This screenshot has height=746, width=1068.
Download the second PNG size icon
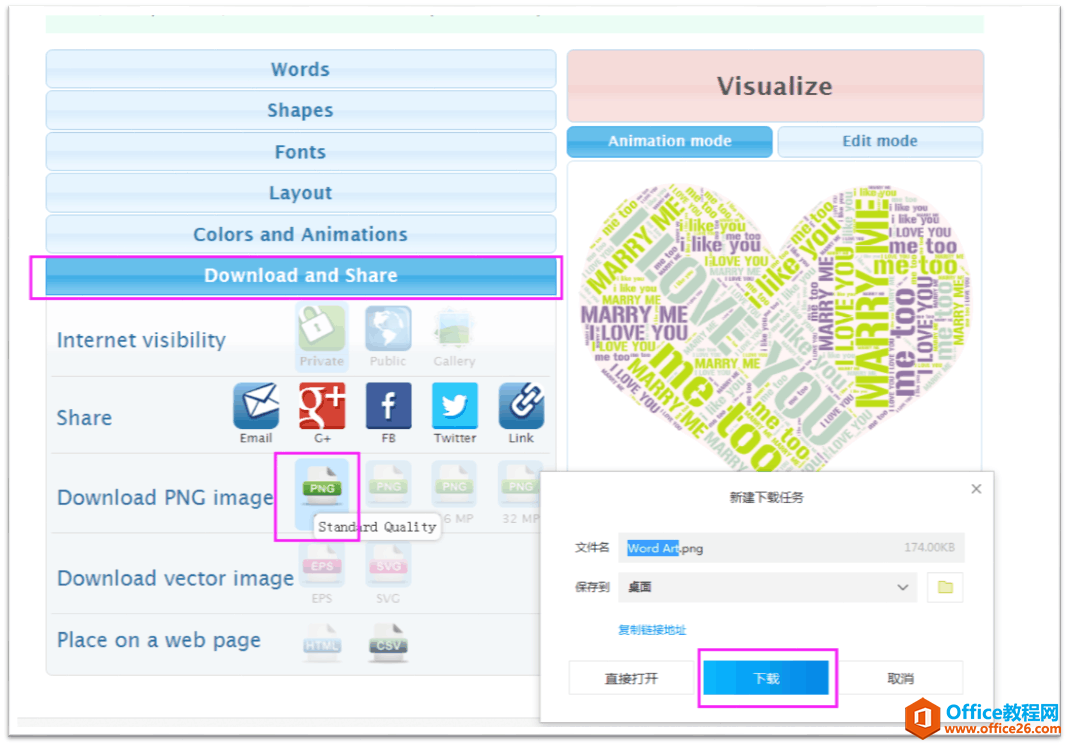pos(388,486)
